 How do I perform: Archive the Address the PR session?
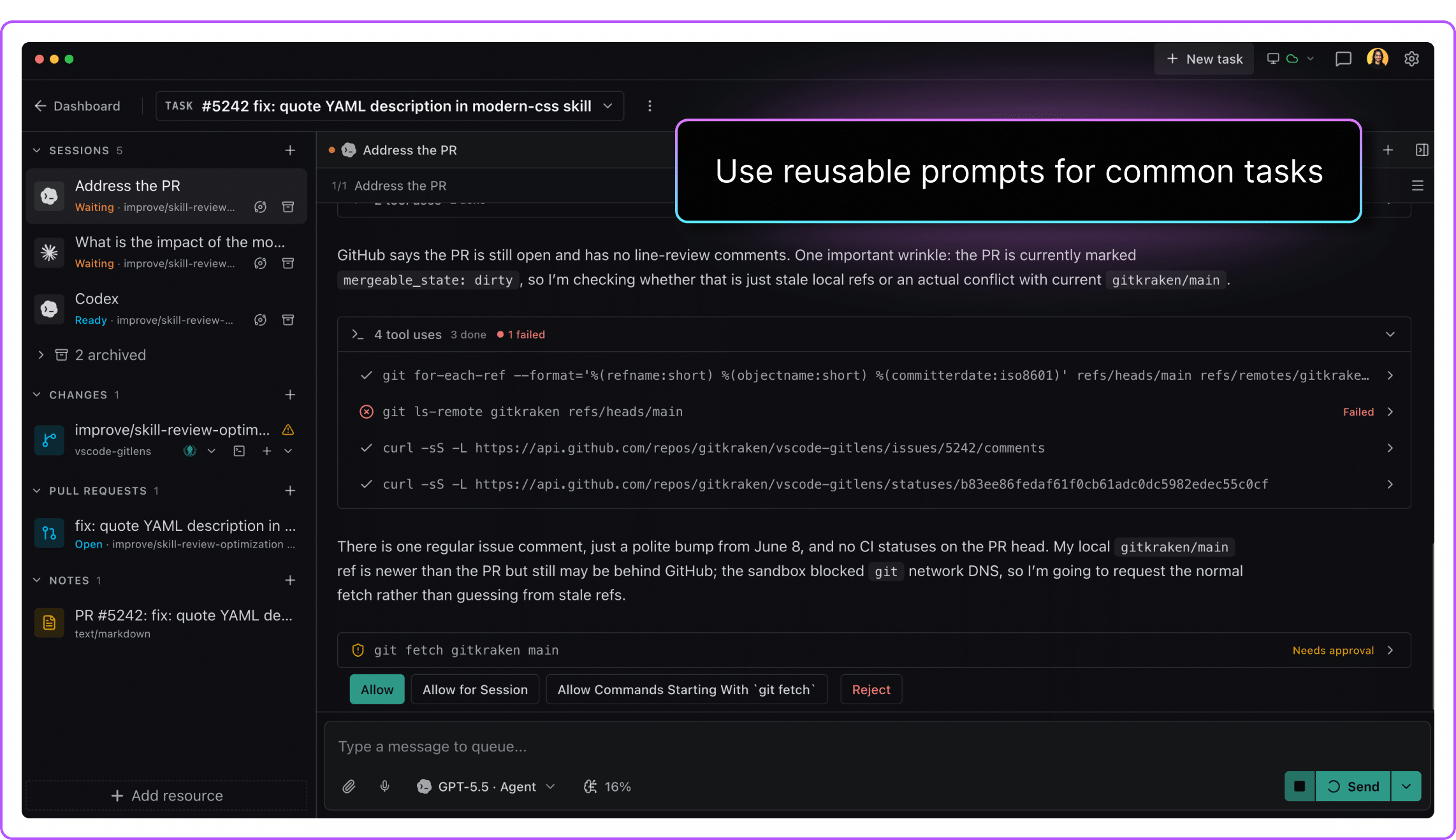288,207
